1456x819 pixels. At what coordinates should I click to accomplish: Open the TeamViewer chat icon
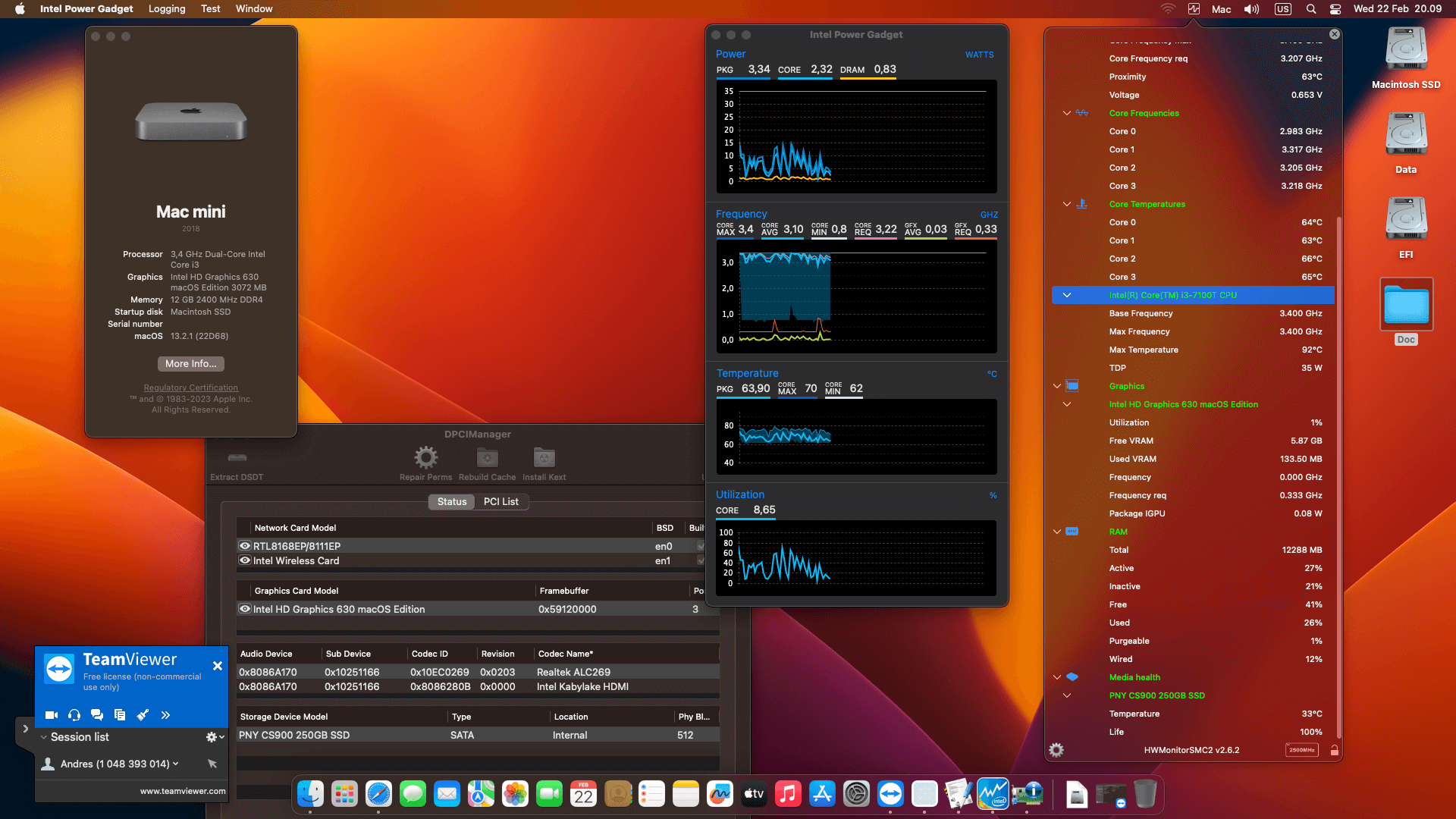click(x=97, y=714)
